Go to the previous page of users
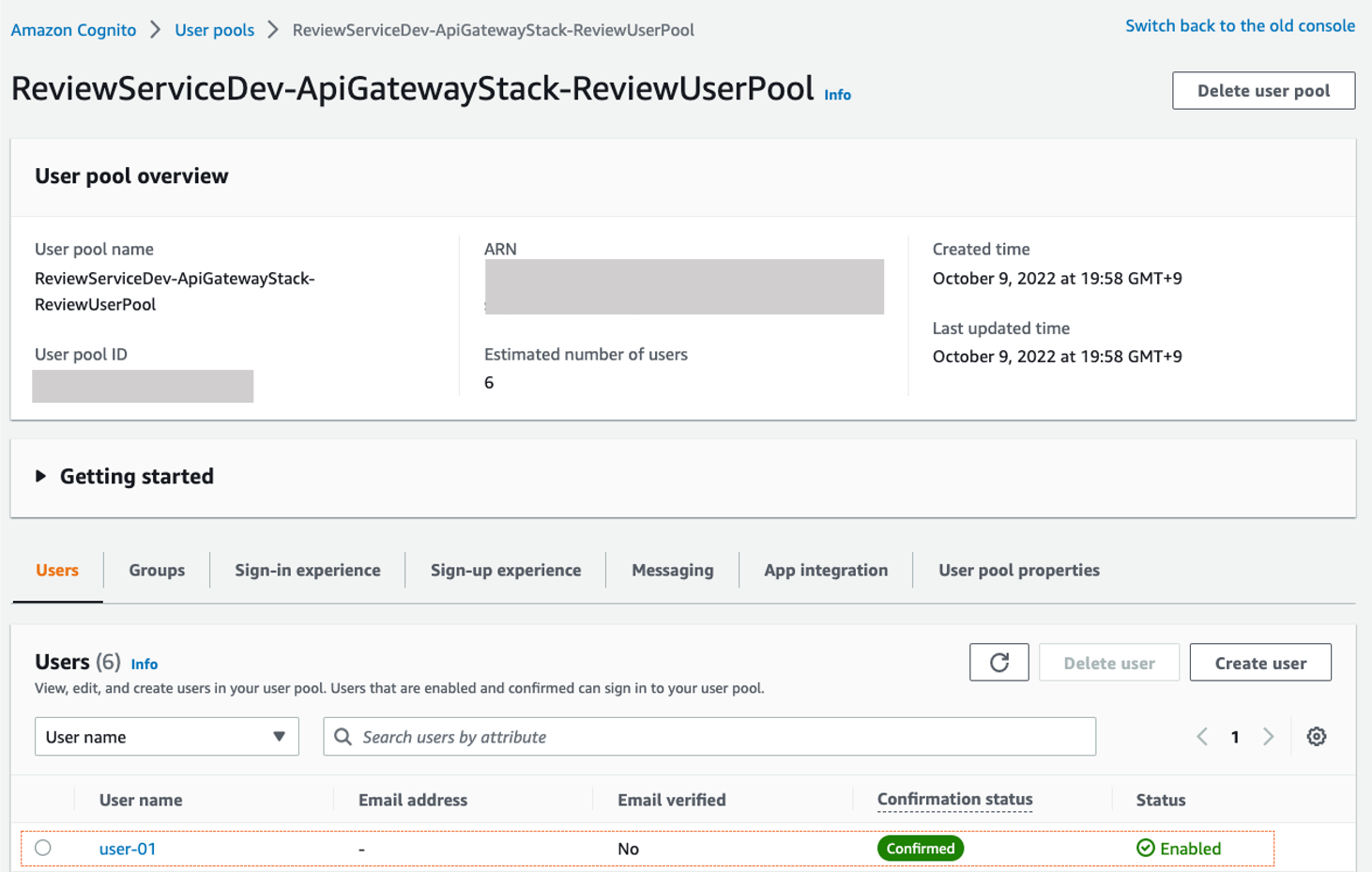The width and height of the screenshot is (1372, 872). pyautogui.click(x=1202, y=737)
